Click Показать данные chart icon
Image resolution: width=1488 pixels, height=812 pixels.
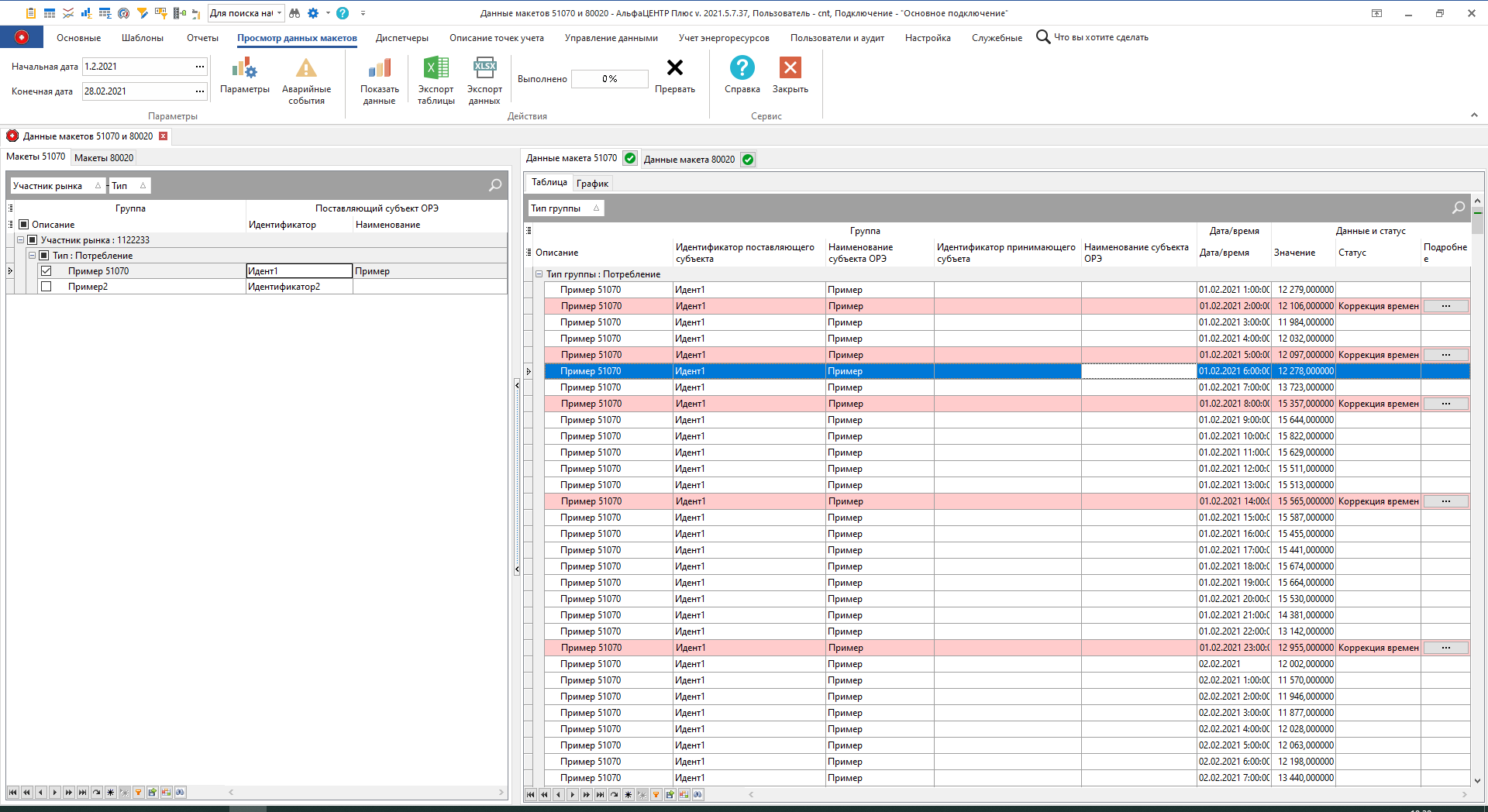click(379, 69)
